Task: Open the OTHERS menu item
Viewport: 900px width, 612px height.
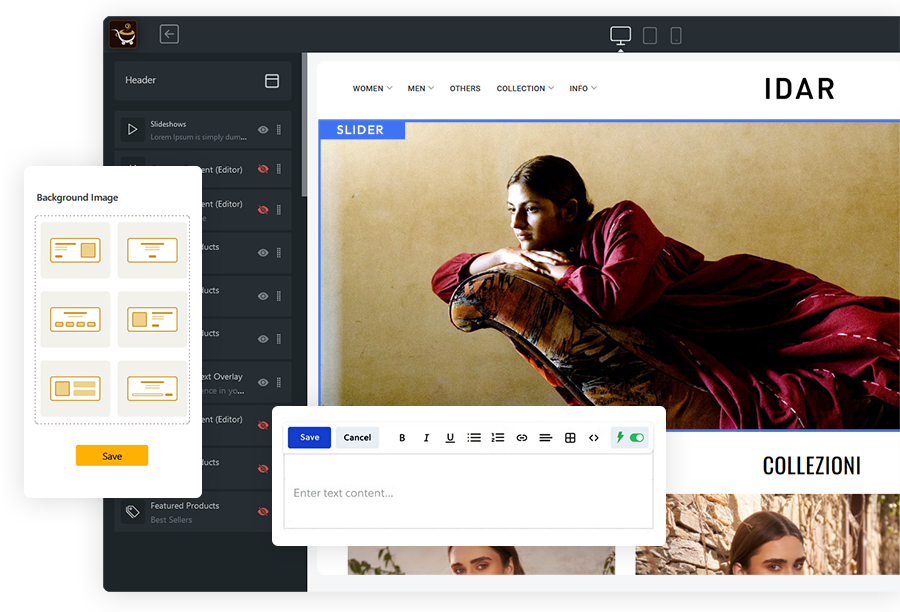Action: tap(465, 89)
